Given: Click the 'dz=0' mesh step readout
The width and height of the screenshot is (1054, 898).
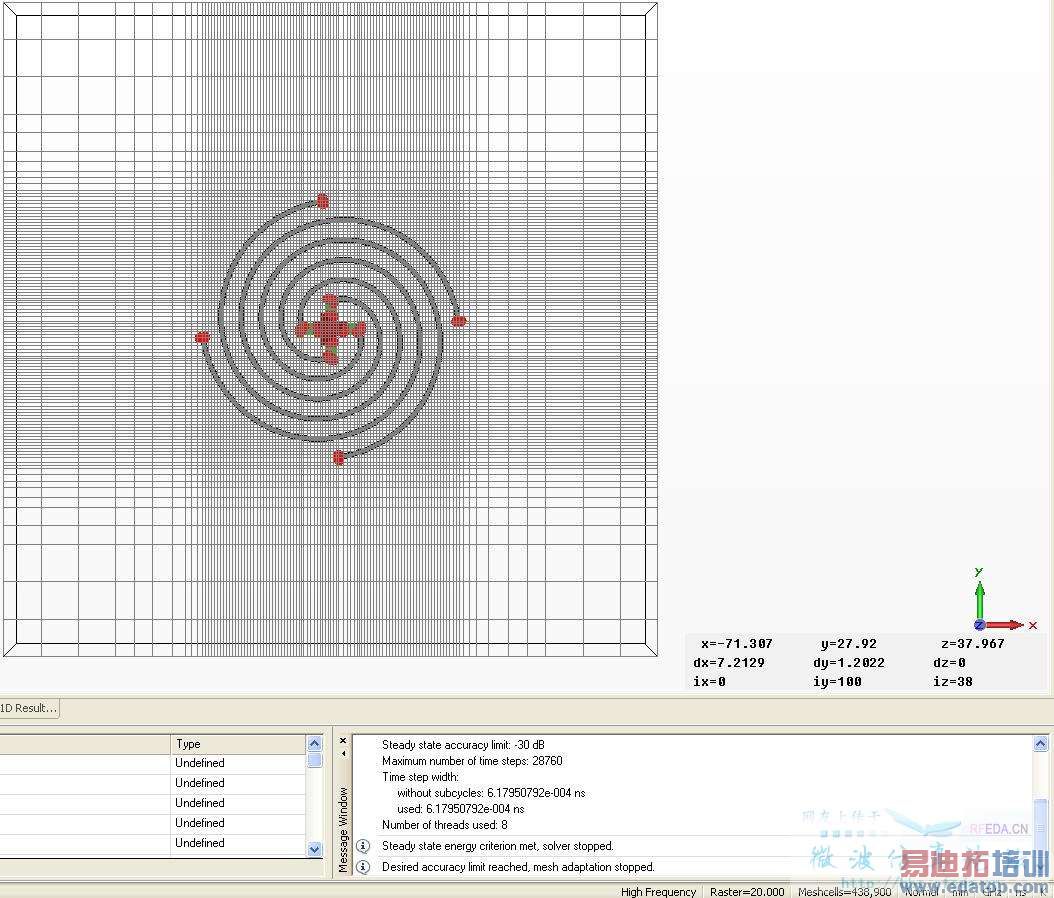Looking at the screenshot, I should (948, 662).
